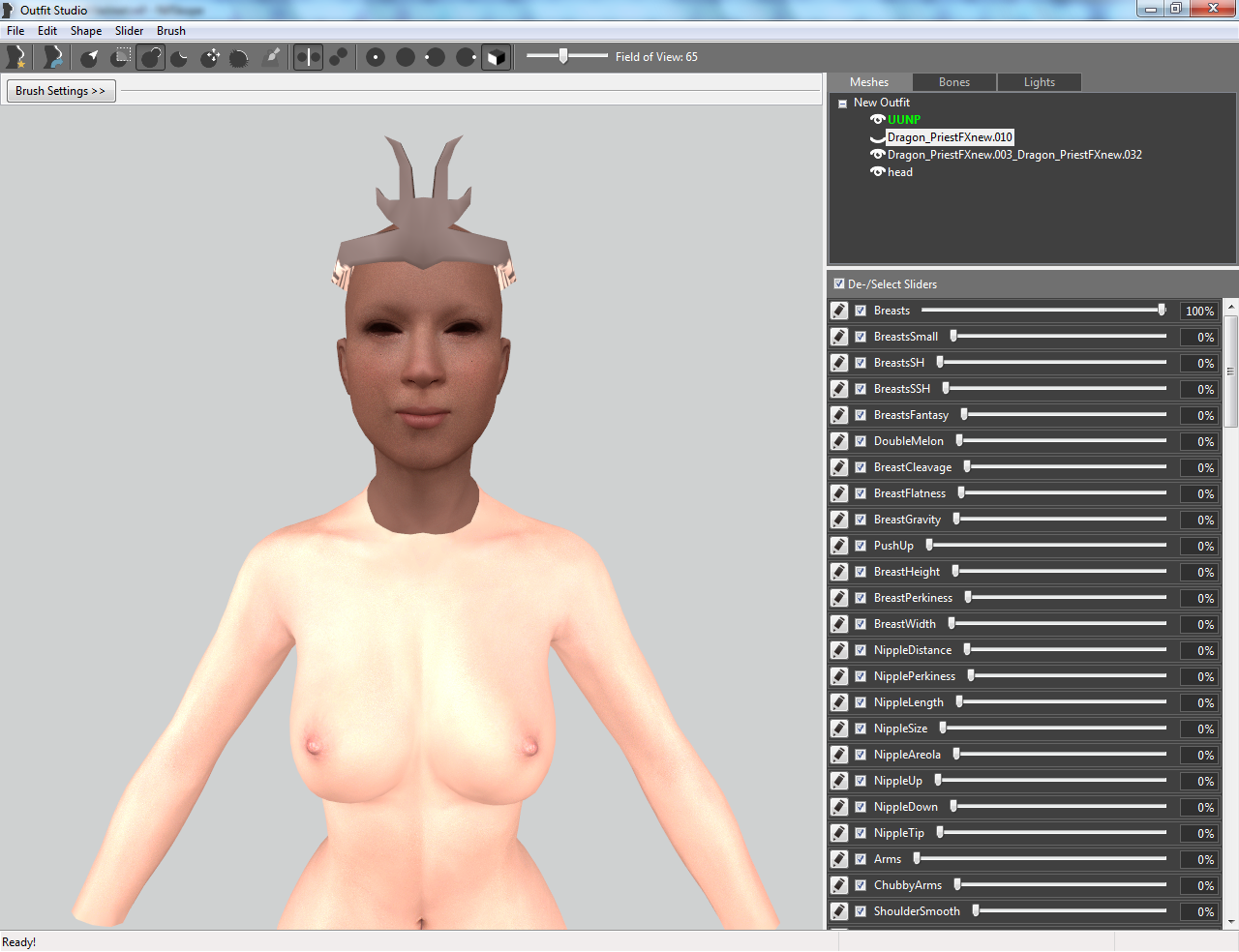This screenshot has height=952, width=1239.
Task: Switch to right view
Action: click(466, 57)
